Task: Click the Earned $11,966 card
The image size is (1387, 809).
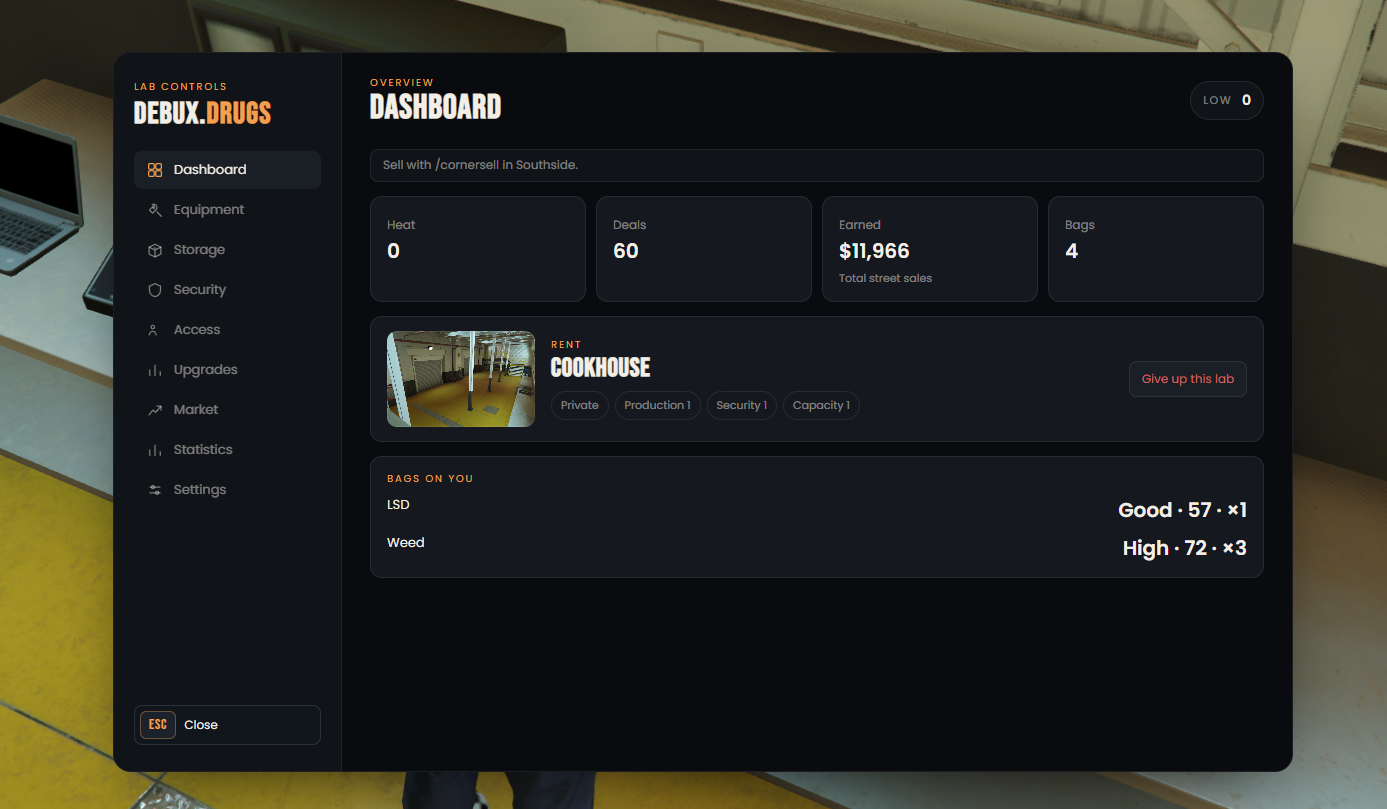Action: click(930, 249)
